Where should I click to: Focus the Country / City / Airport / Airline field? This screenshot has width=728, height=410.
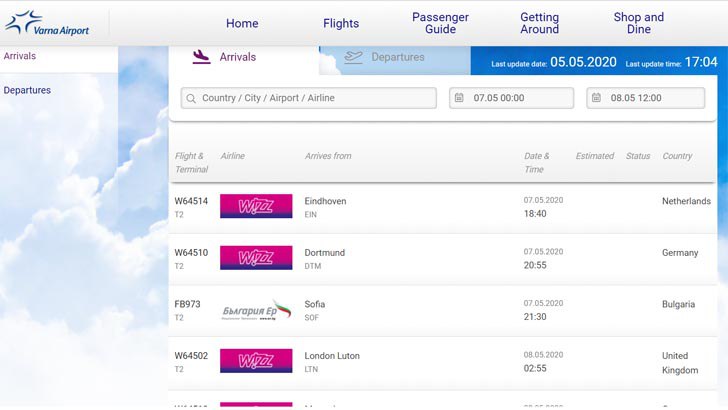point(309,98)
